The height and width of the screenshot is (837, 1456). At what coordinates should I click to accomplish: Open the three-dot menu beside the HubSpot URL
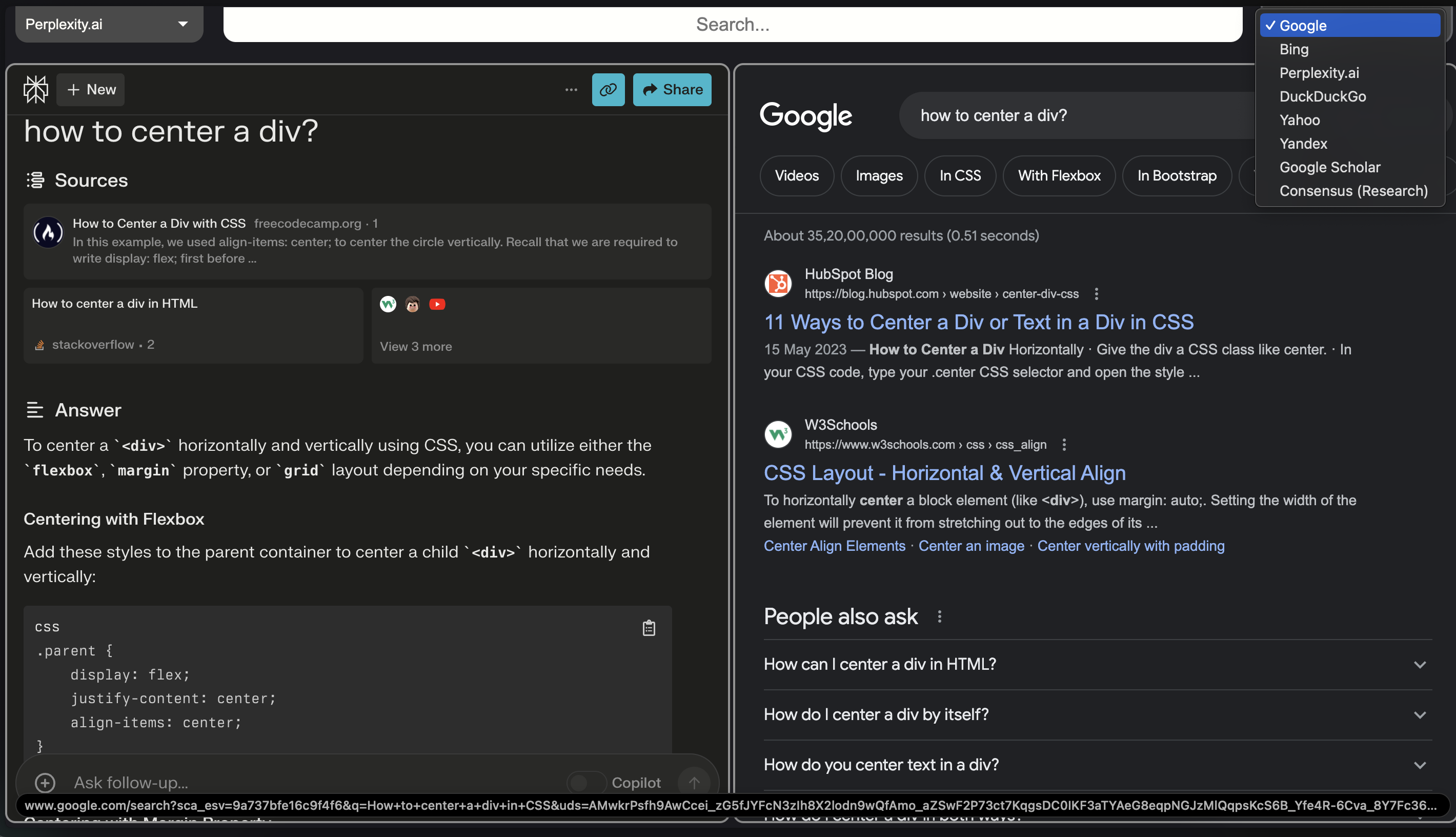tap(1096, 294)
